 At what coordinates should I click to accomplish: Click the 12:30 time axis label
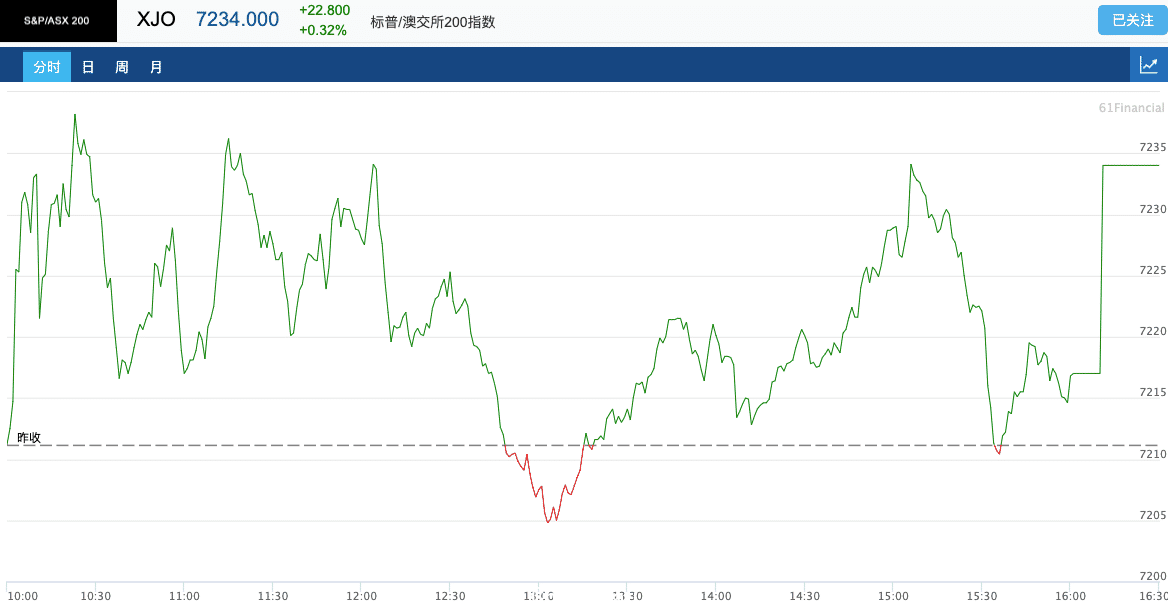450,596
